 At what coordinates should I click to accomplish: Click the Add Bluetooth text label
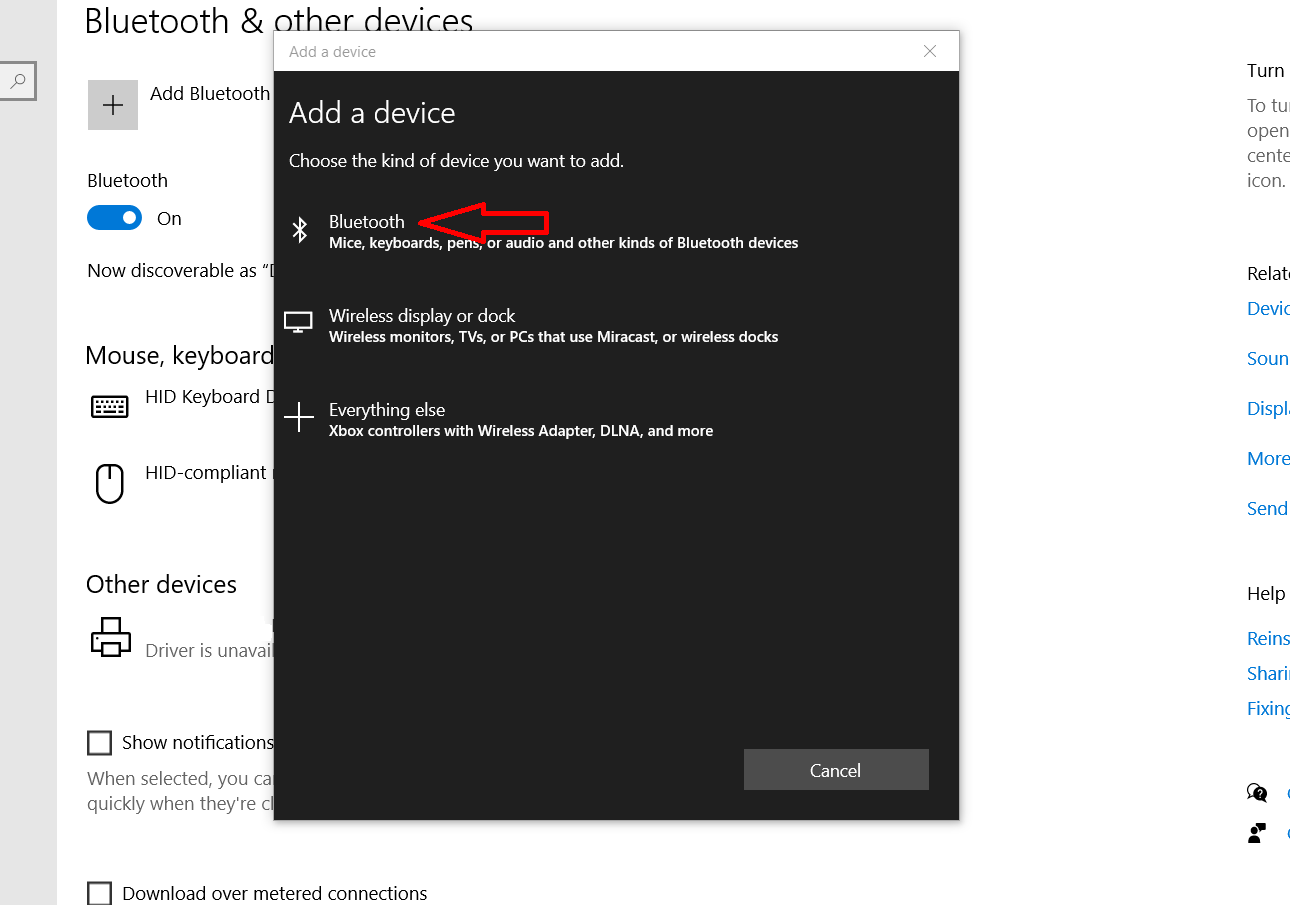coord(210,94)
